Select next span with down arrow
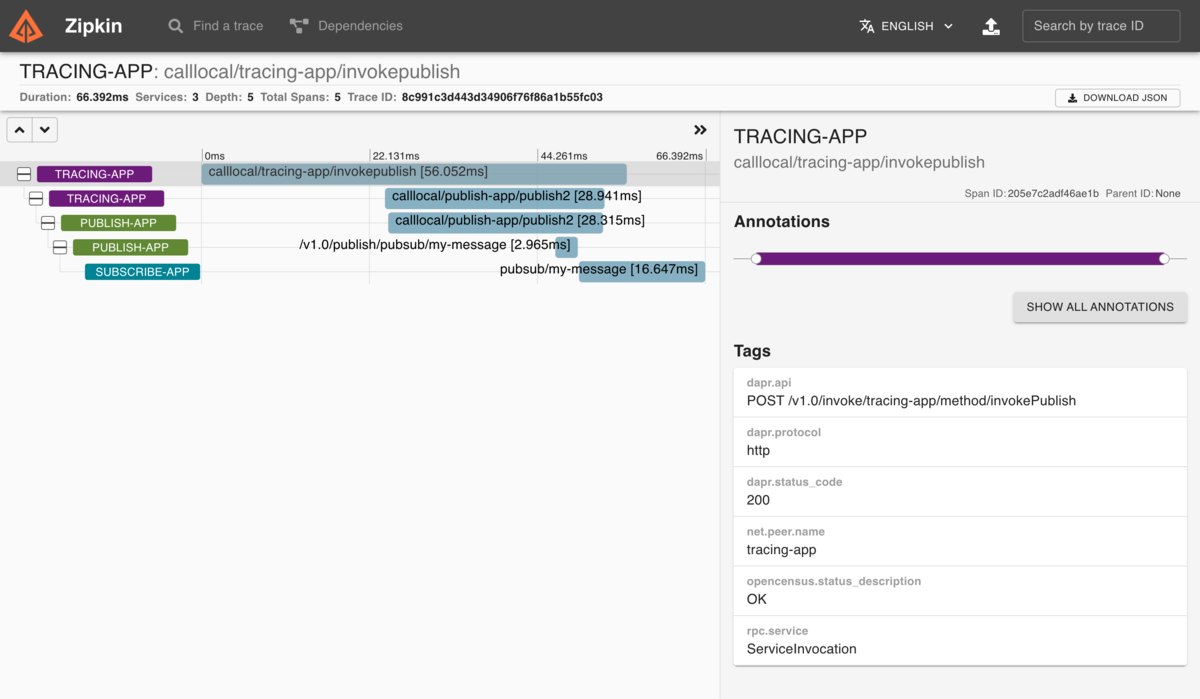1200x699 pixels. (x=45, y=130)
